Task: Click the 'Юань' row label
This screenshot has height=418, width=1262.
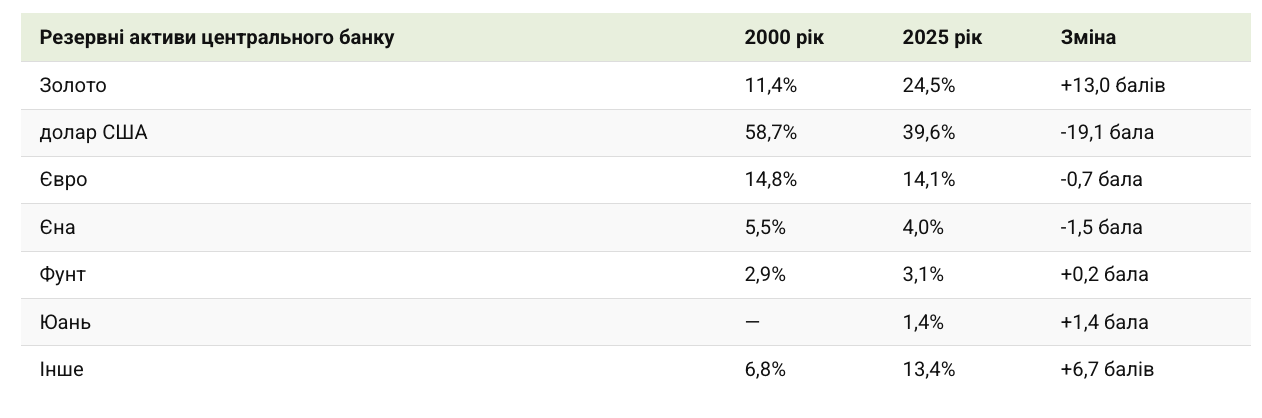Action: click(66, 322)
